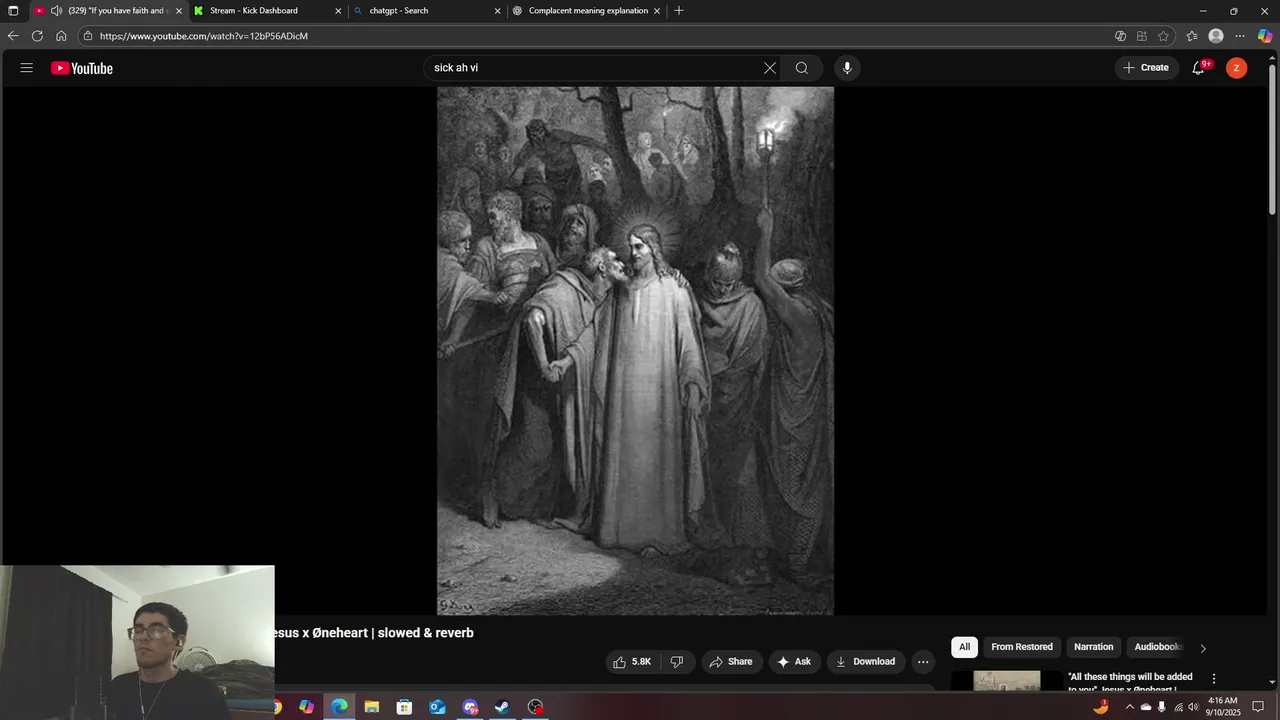Open a new browser tab
Viewport: 1280px width, 720px height.
[x=679, y=11]
